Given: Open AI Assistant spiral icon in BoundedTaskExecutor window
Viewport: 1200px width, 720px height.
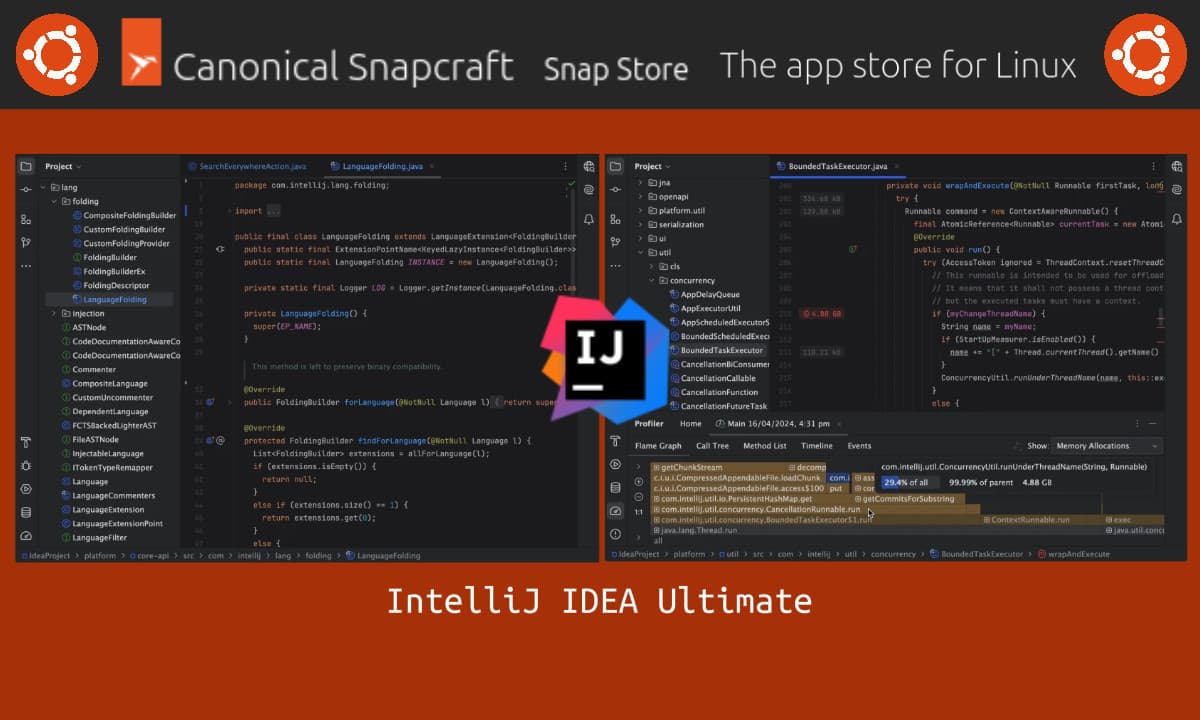Looking at the screenshot, I should point(1176,190).
